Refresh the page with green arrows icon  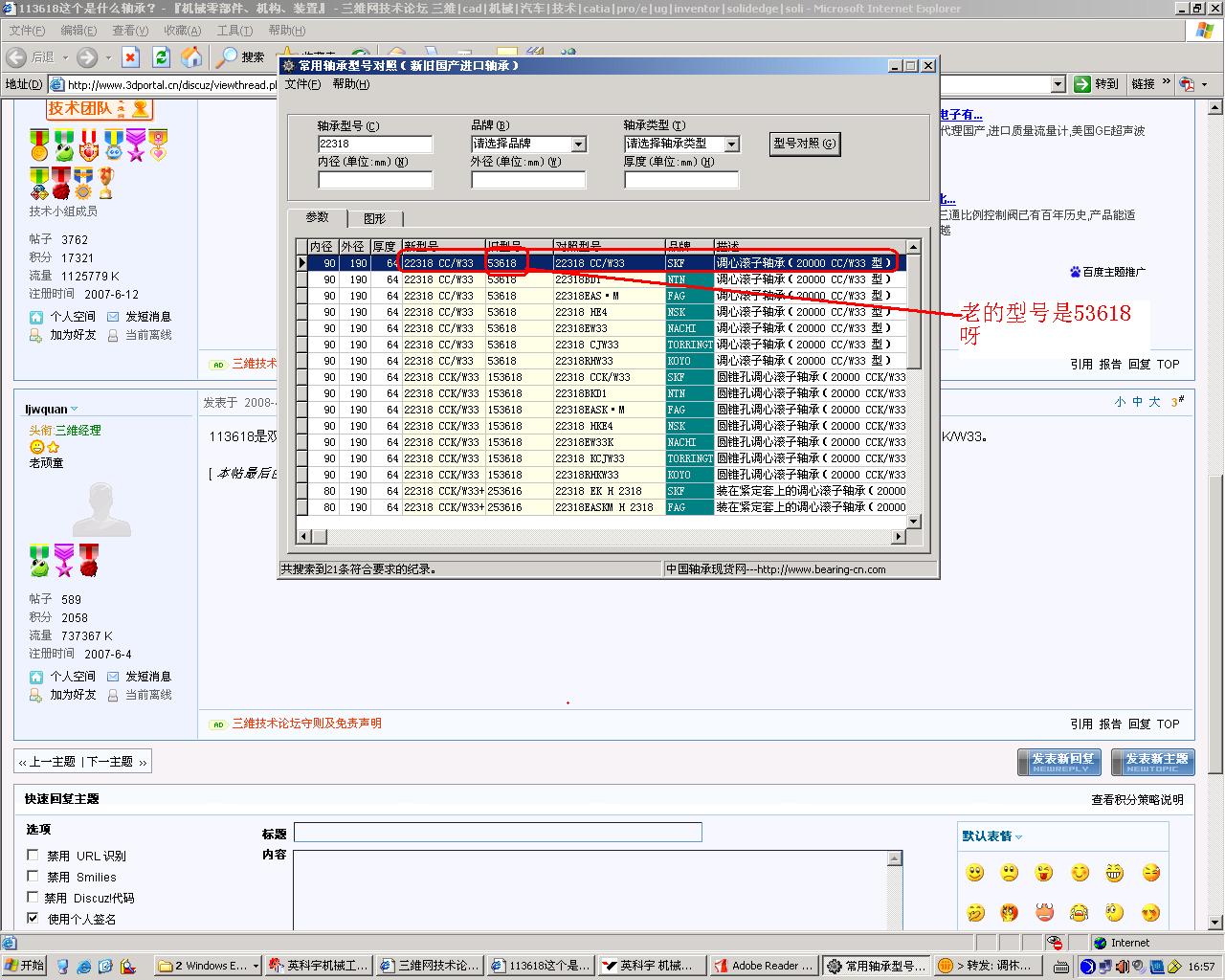162,57
